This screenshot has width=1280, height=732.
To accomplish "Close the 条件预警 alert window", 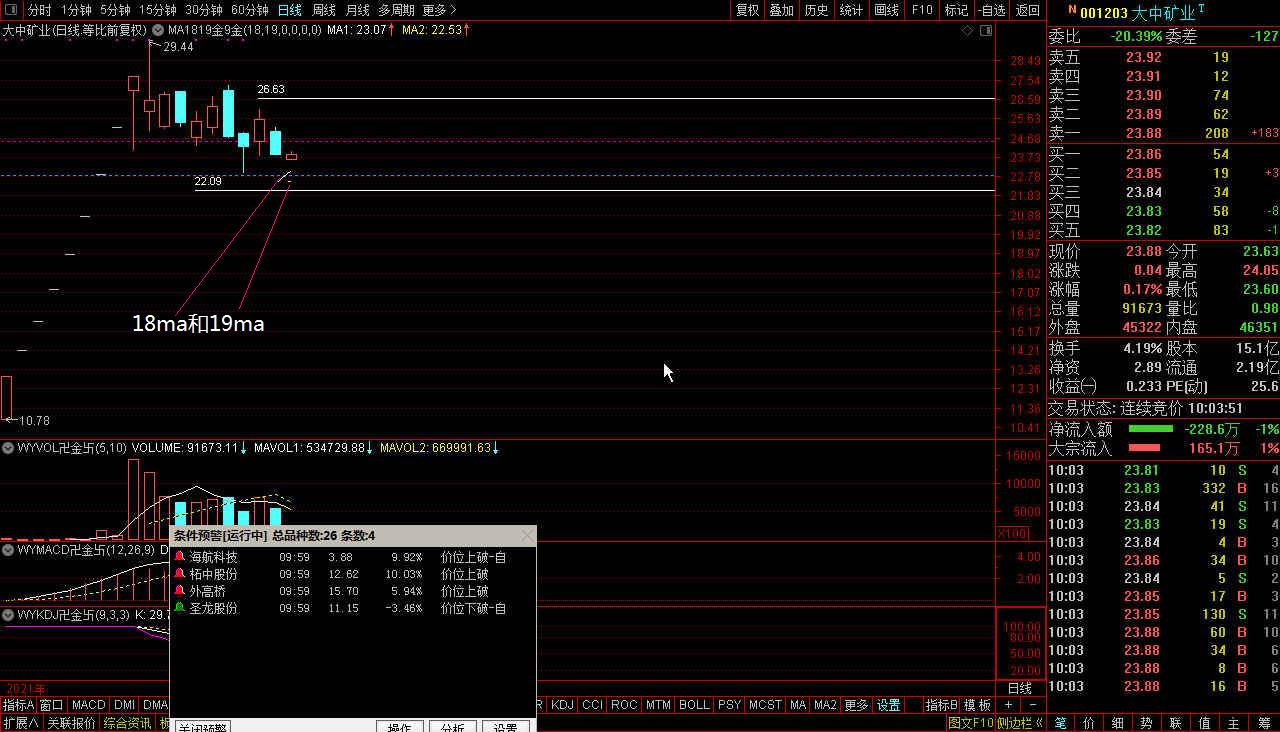I will click(x=527, y=536).
